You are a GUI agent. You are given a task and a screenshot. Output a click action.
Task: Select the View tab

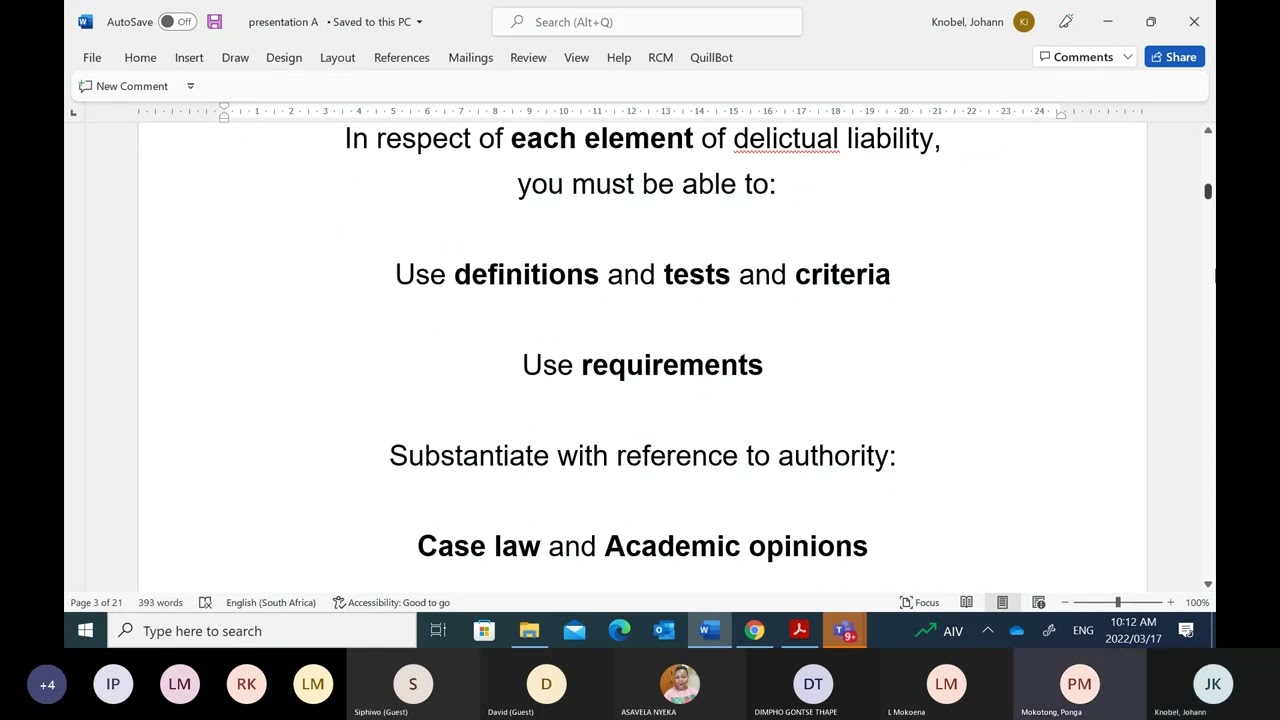coord(576,57)
